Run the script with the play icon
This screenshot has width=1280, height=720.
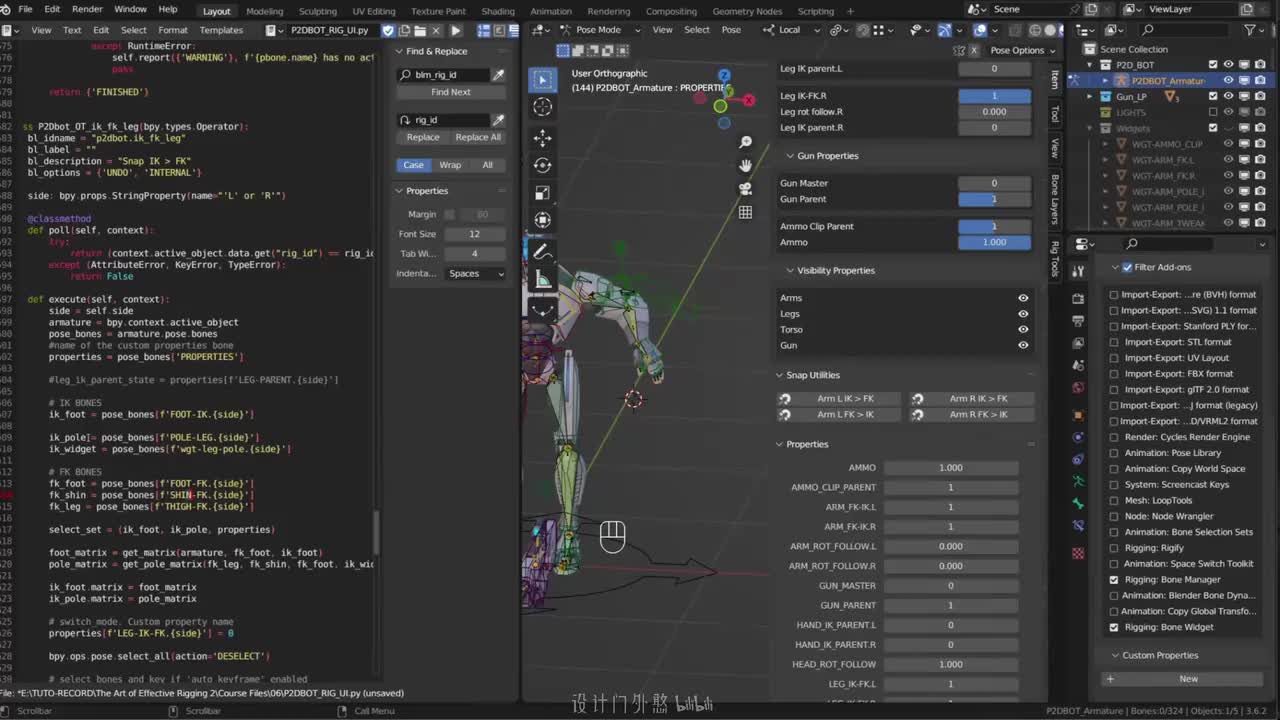(456, 30)
